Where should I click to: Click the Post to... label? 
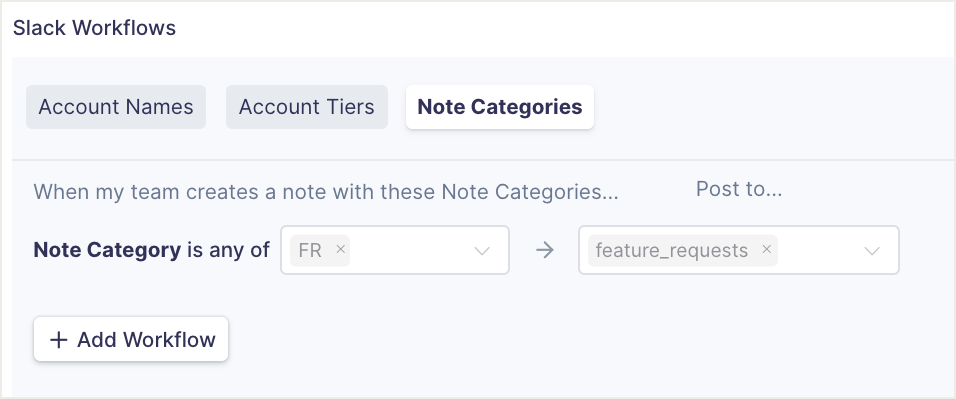[739, 189]
